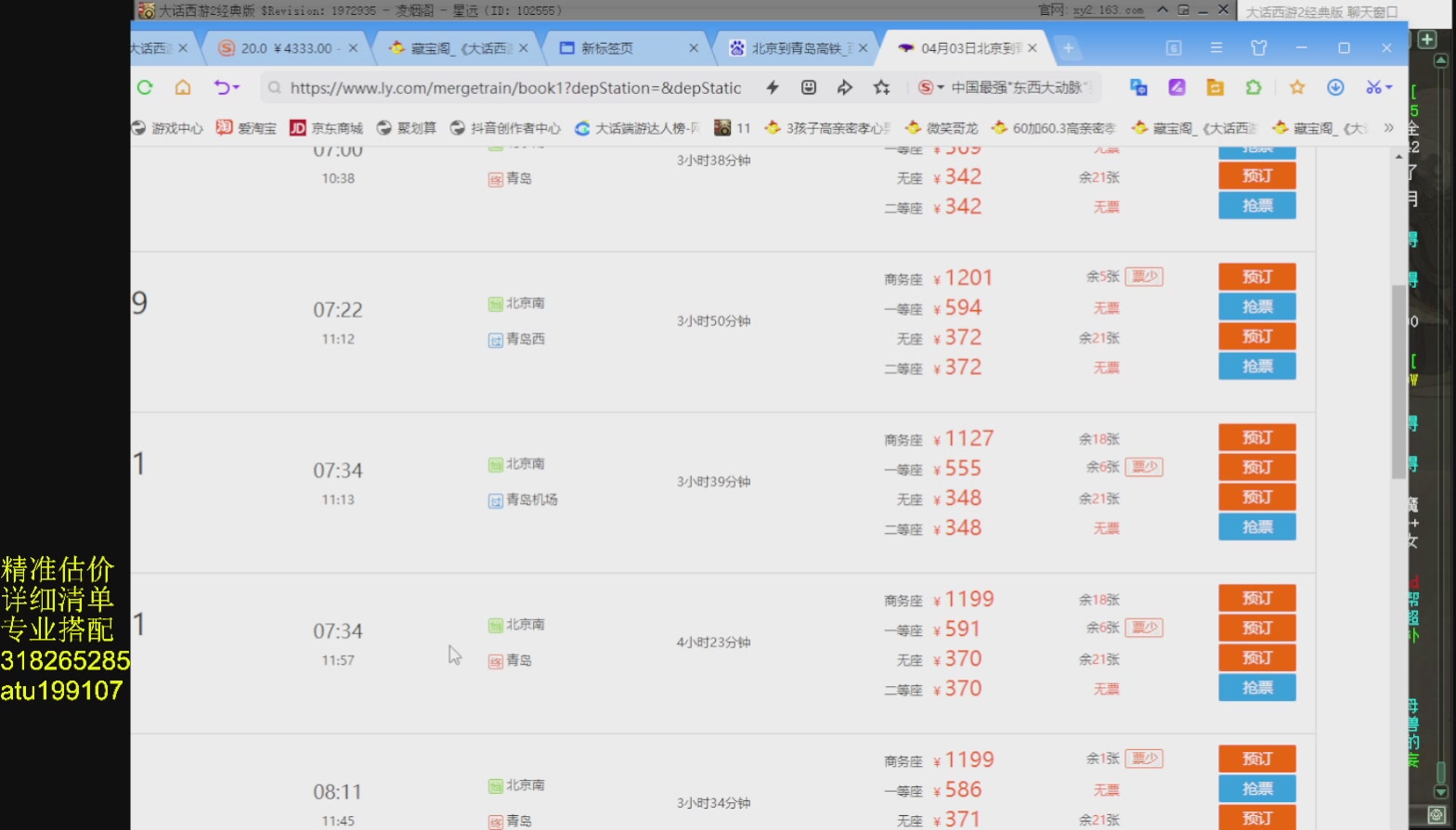This screenshot has width=1456, height=830.
Task: Open the downloads manager icon
Action: pyautogui.click(x=1335, y=87)
